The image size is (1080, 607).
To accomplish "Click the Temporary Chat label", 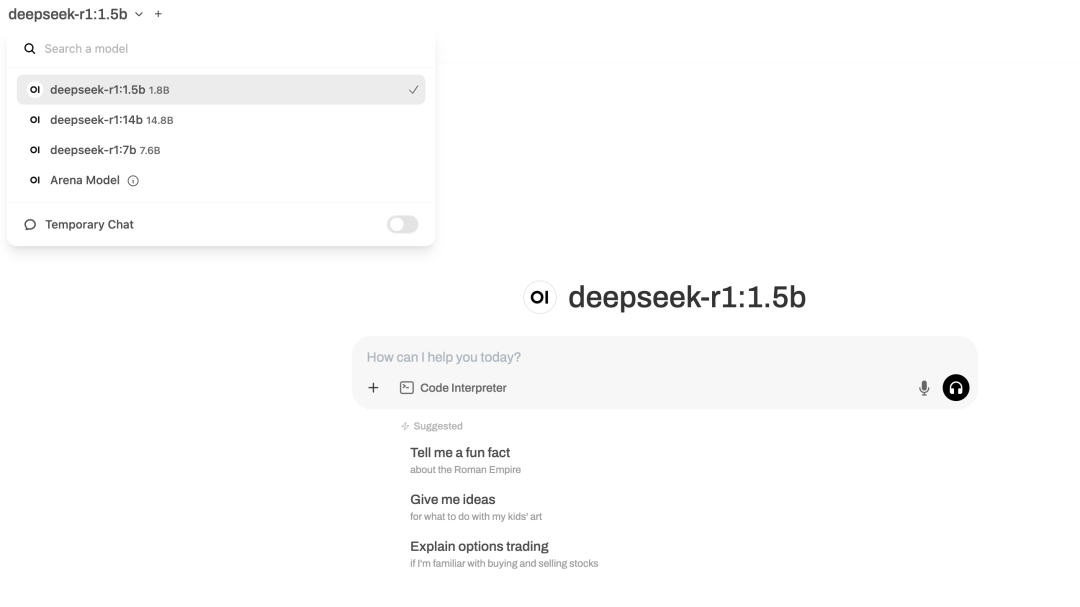I will coord(89,225).
